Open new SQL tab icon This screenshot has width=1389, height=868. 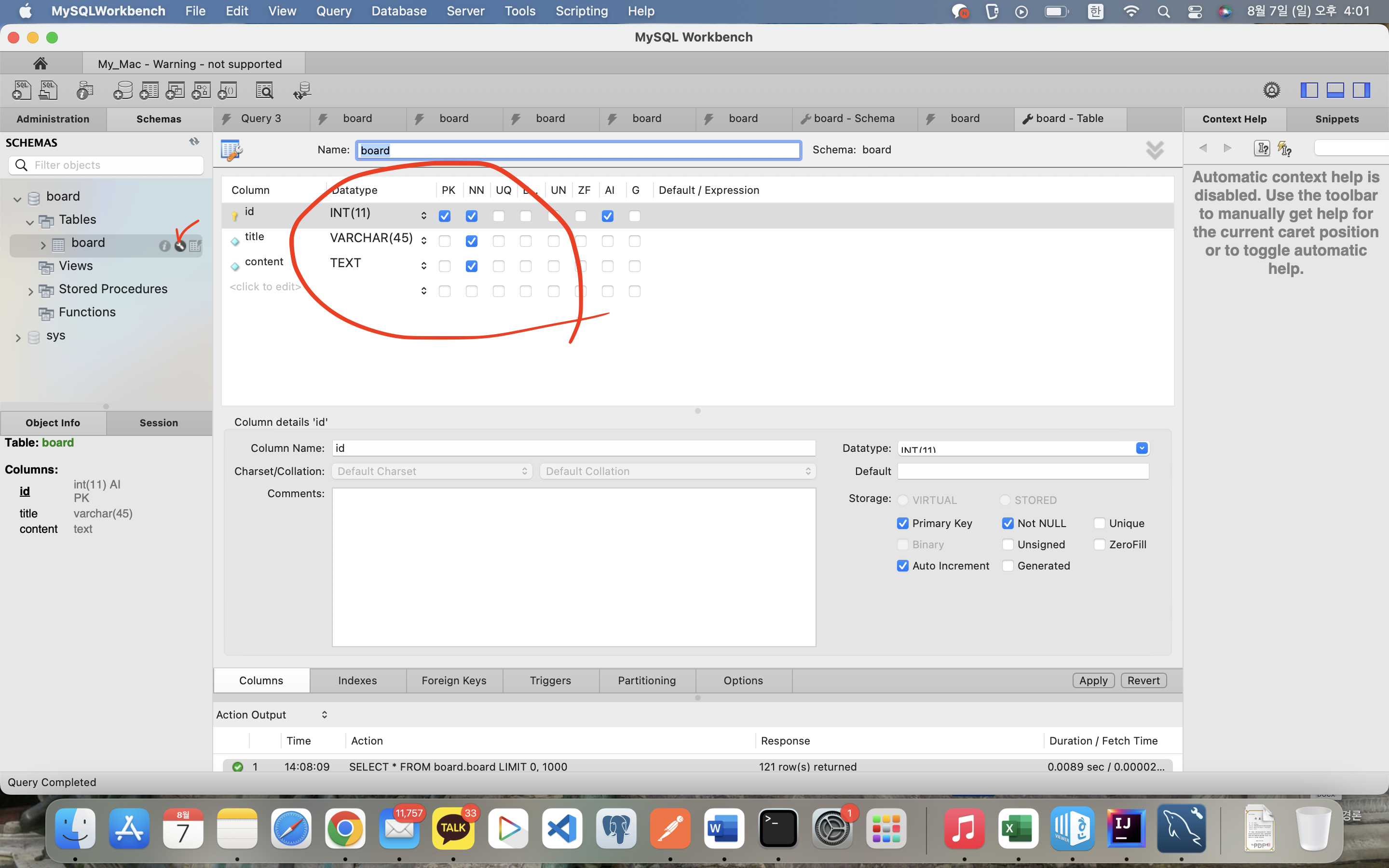(22, 90)
